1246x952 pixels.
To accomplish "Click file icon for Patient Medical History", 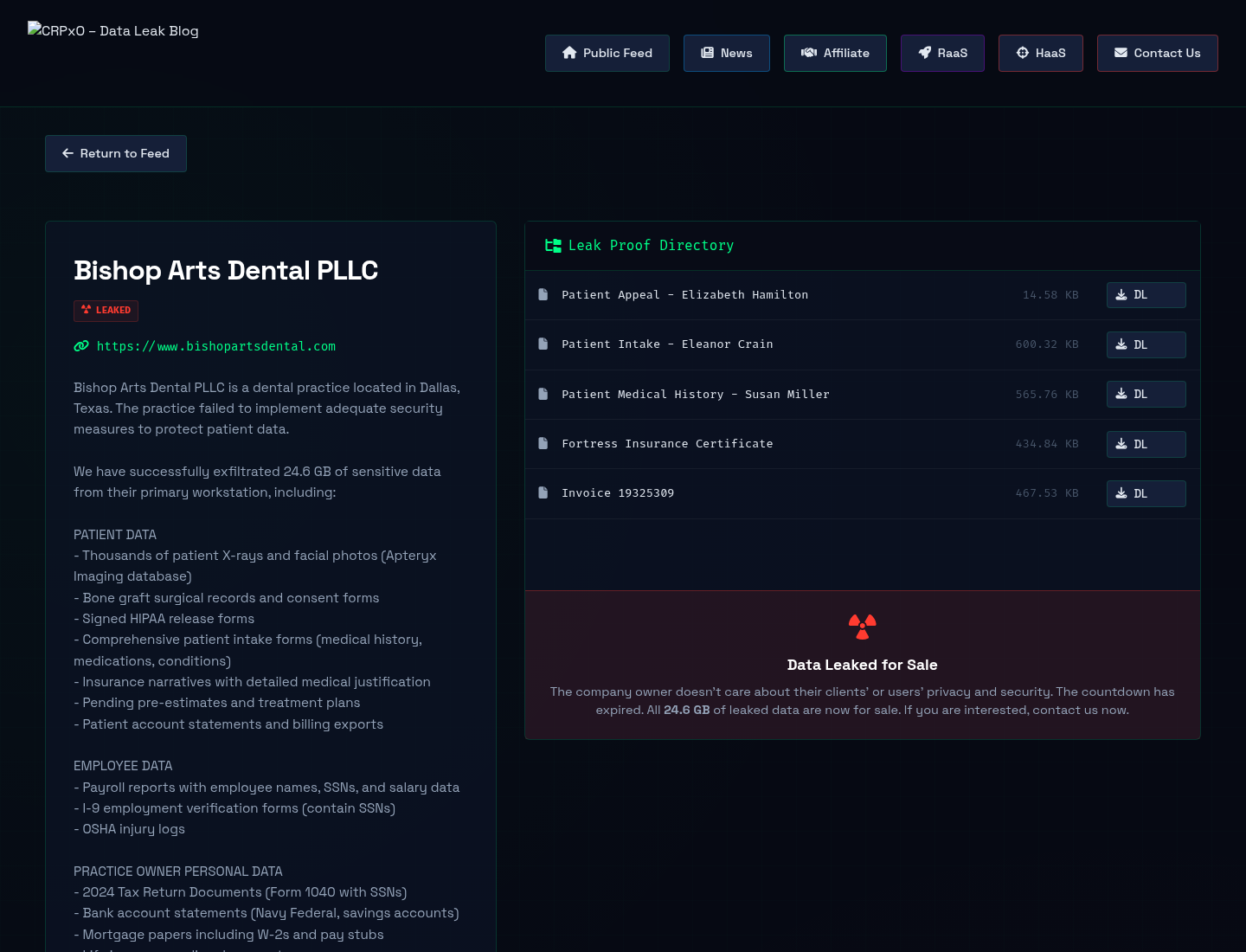I will (543, 394).
